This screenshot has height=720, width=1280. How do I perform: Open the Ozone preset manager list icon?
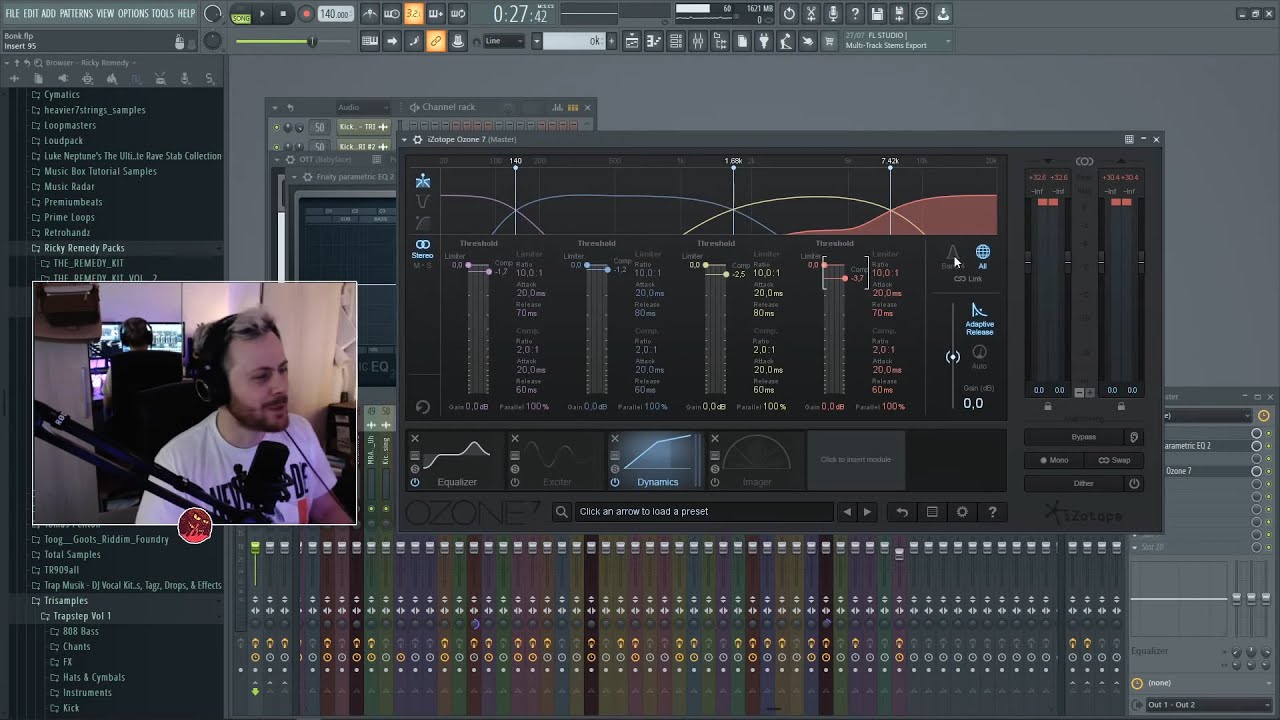tap(932, 512)
